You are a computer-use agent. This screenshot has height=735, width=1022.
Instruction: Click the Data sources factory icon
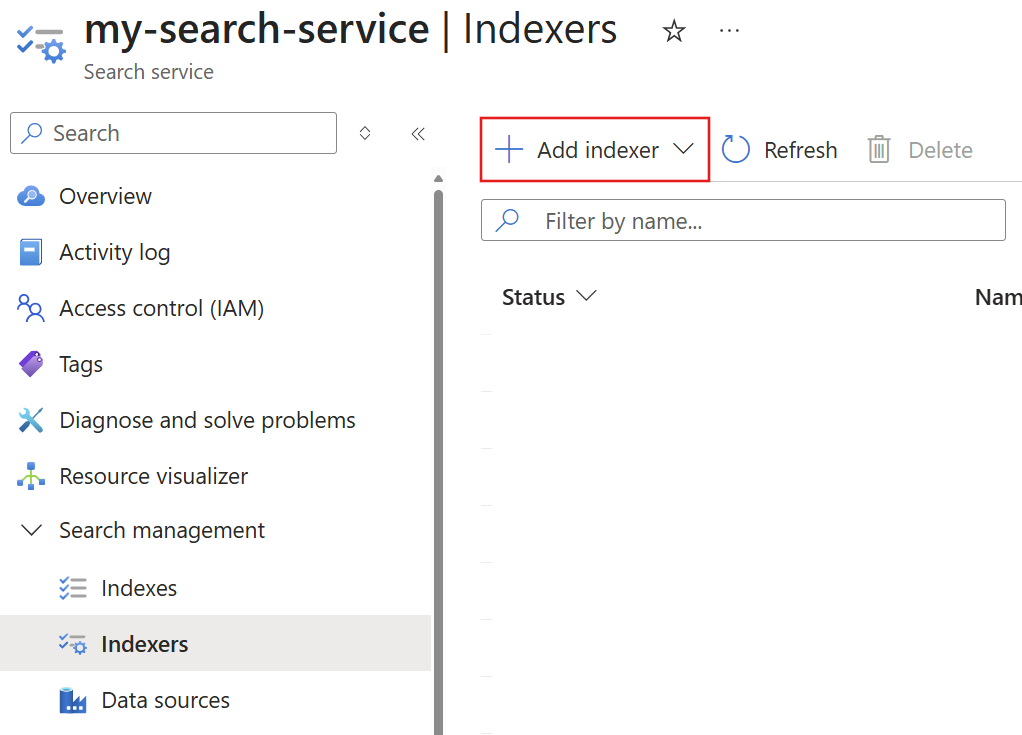click(73, 700)
